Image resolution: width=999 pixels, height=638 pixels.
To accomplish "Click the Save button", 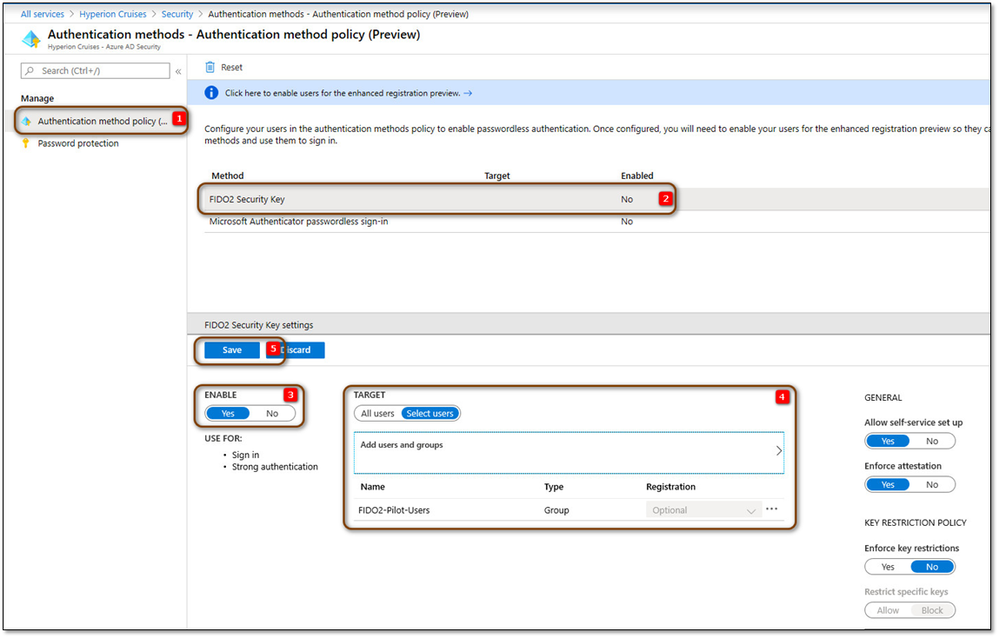I will coord(232,350).
